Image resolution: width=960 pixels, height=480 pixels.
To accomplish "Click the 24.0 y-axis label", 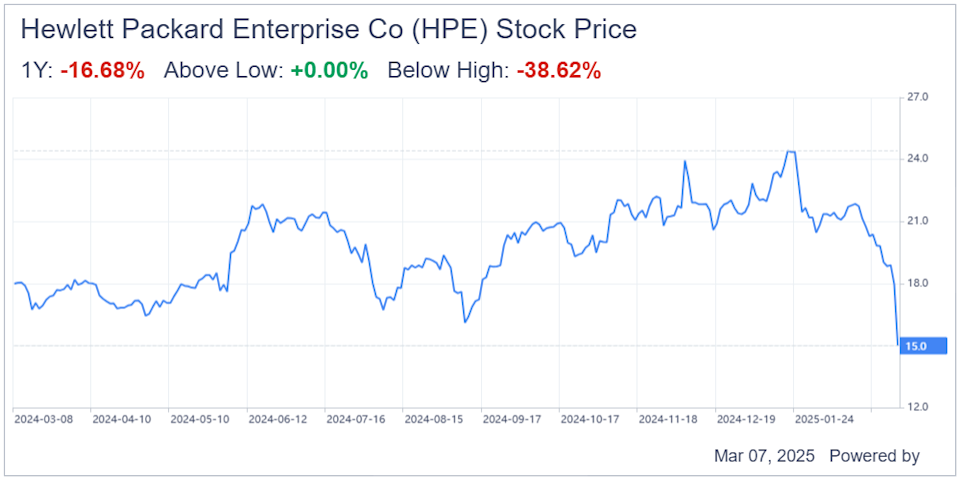I will (917, 159).
